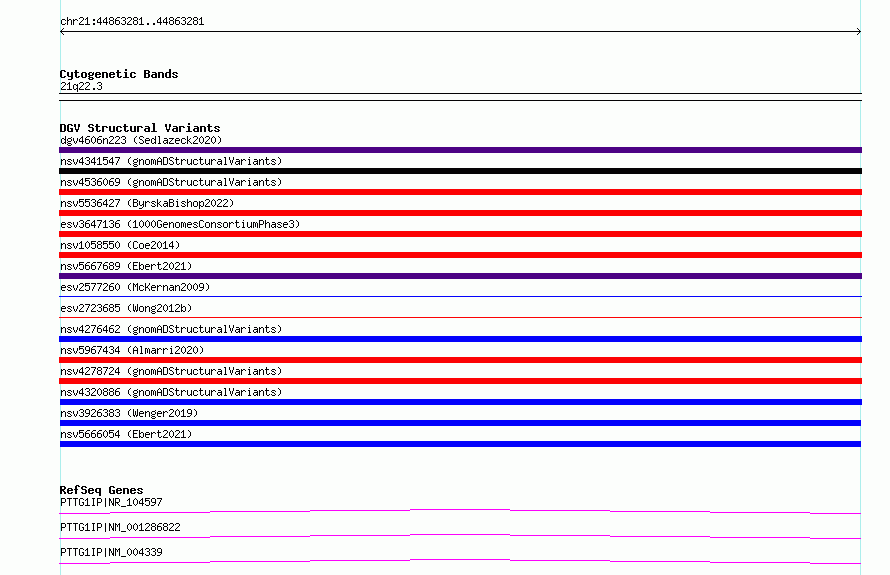Screen dimensions: 890x575
Task: Select the nsv4278724 (gnomADStructuralVariants) label
Action: [x=171, y=371]
